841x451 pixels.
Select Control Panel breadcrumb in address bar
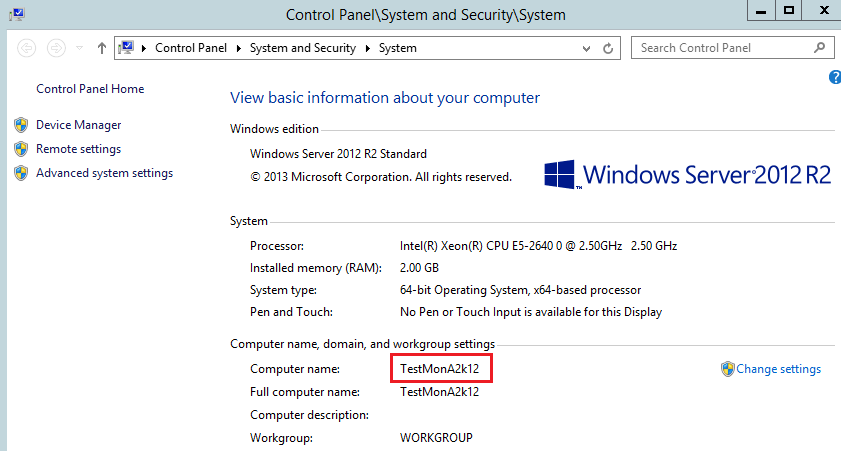[190, 48]
